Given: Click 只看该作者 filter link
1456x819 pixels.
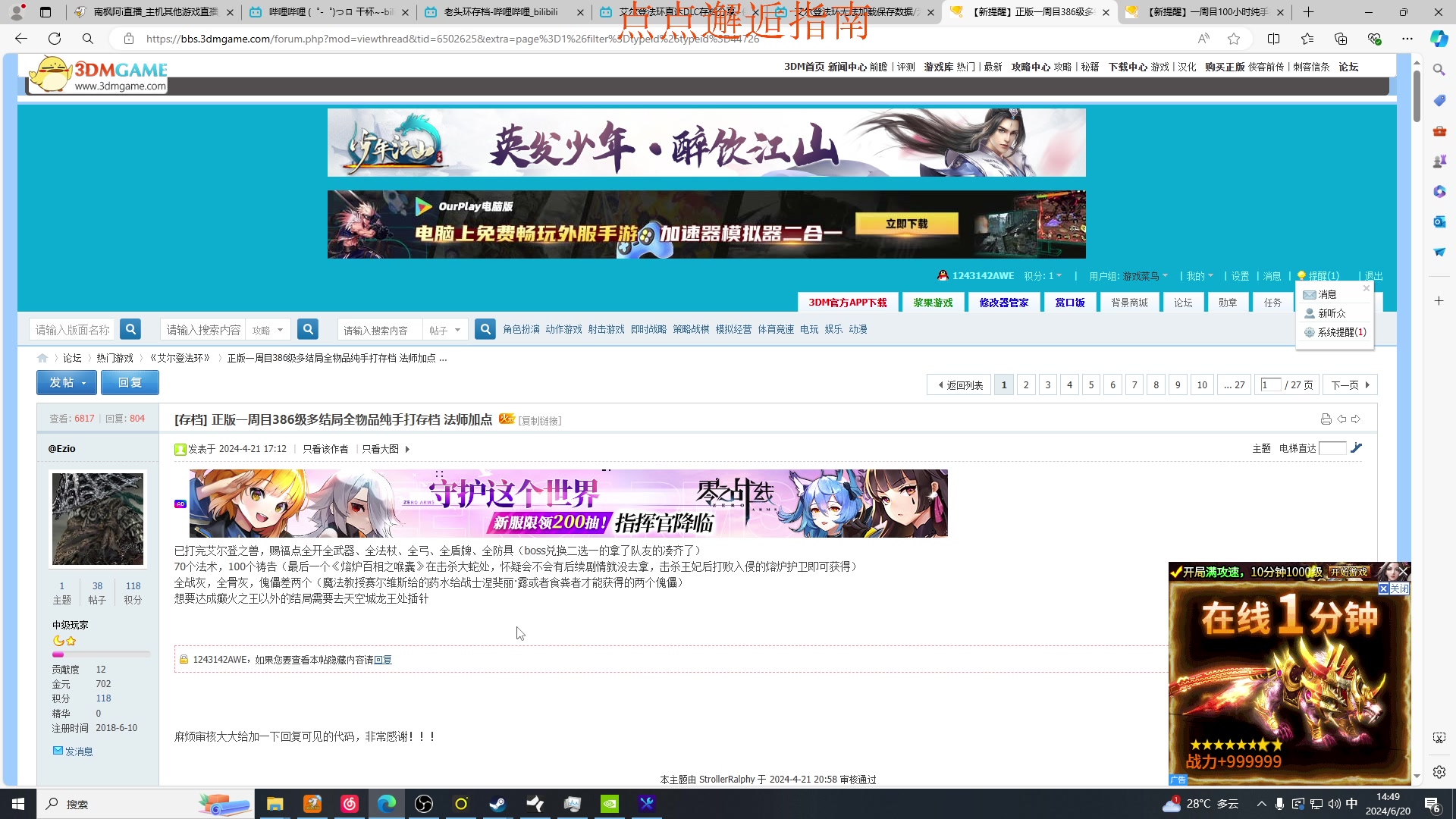Looking at the screenshot, I should 325,450.
